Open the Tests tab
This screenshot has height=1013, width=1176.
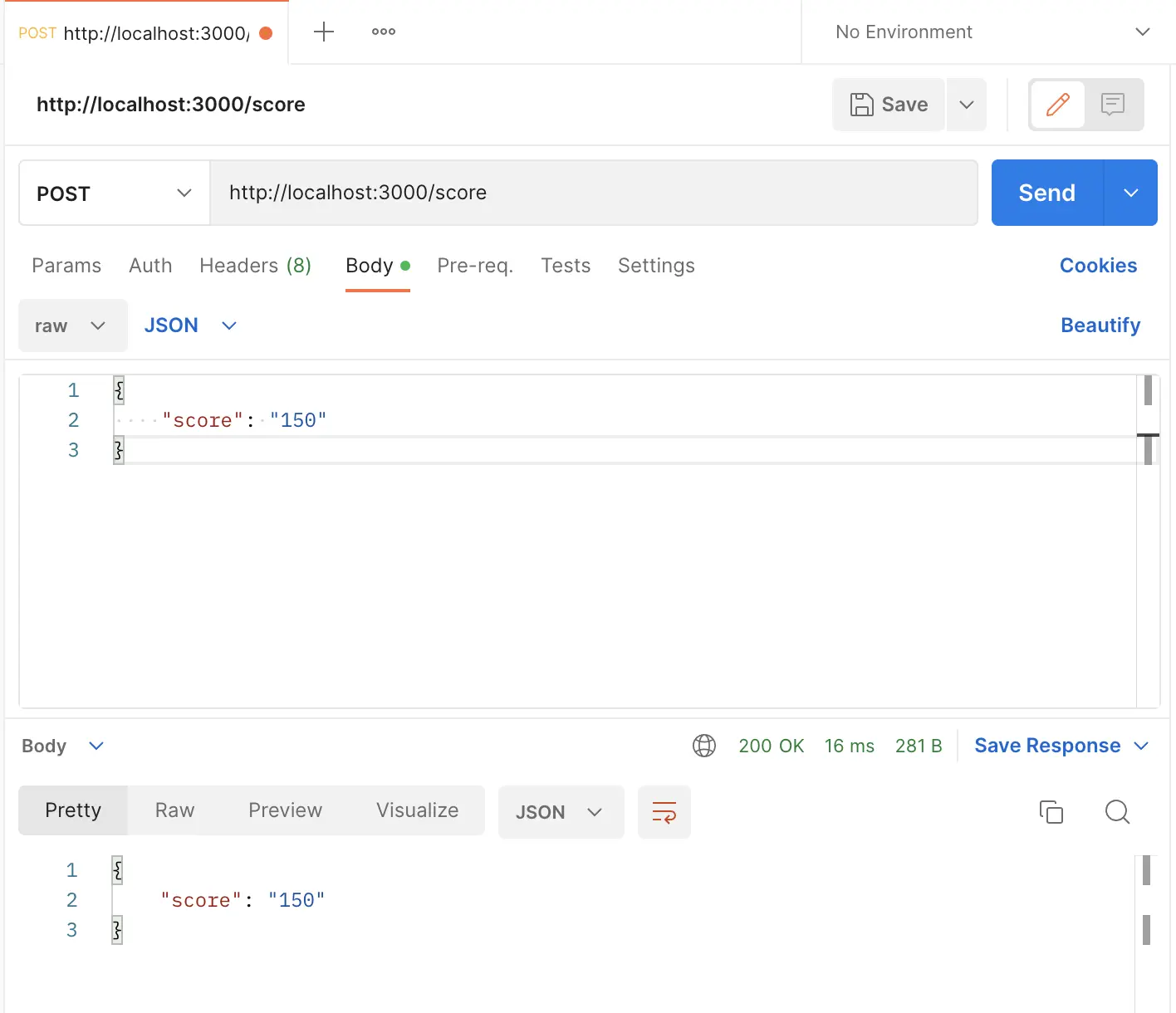pos(566,266)
